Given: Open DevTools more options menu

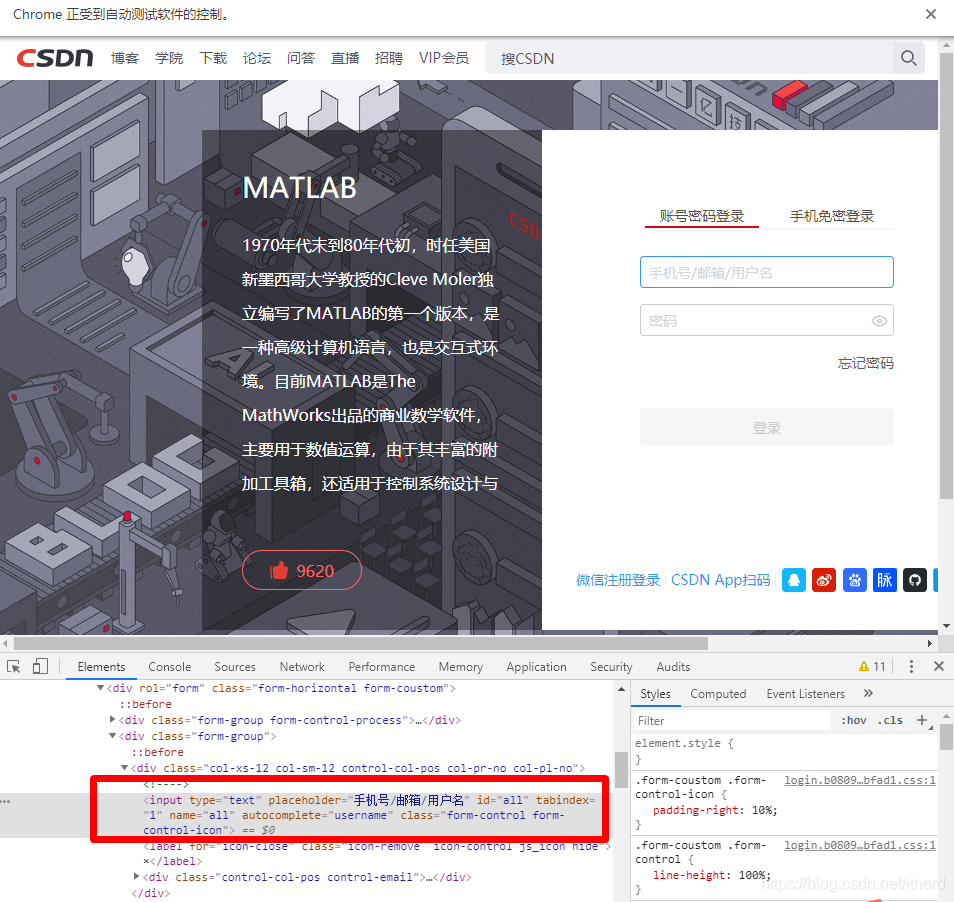Looking at the screenshot, I should 911,667.
